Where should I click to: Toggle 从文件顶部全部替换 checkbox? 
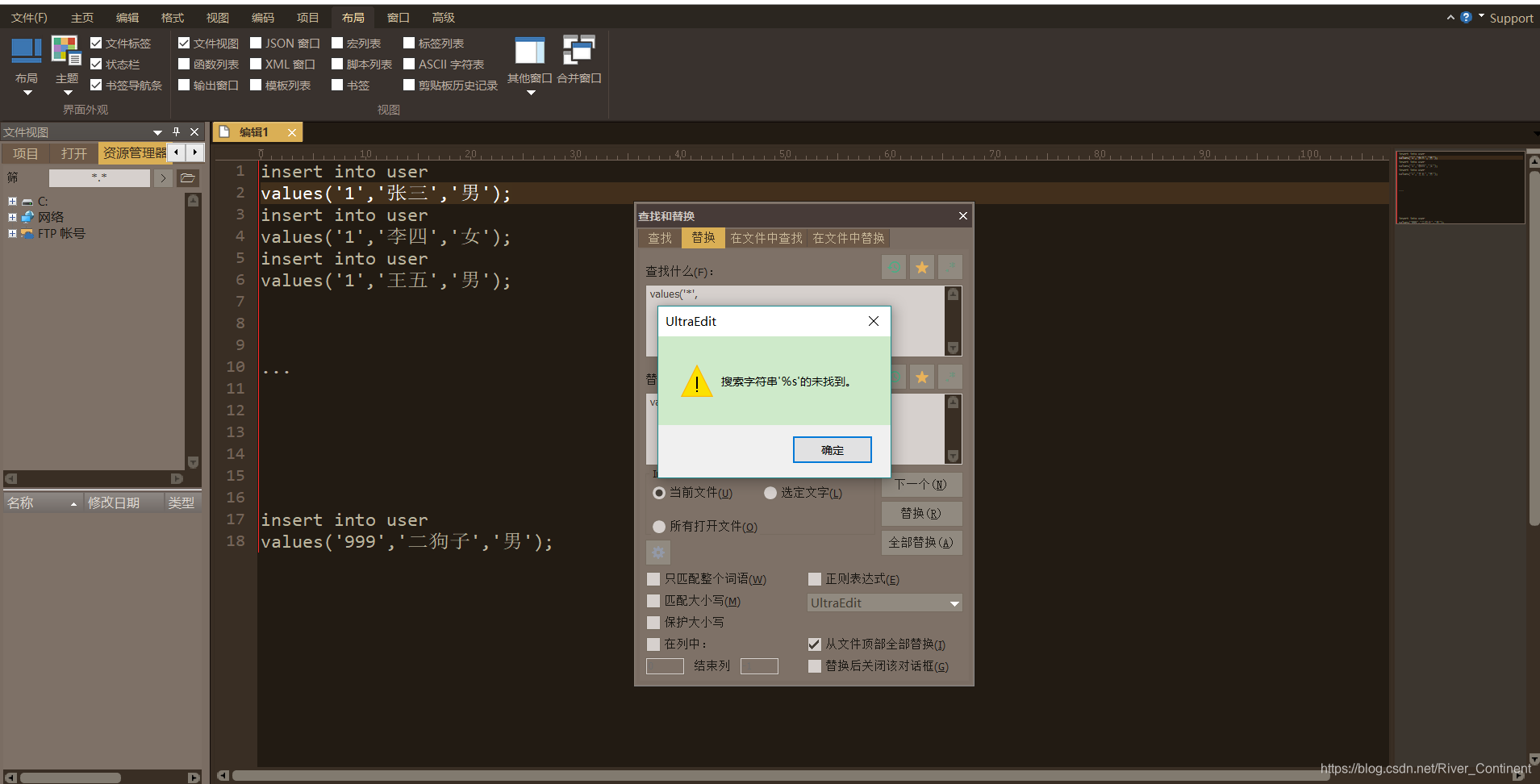[x=815, y=644]
